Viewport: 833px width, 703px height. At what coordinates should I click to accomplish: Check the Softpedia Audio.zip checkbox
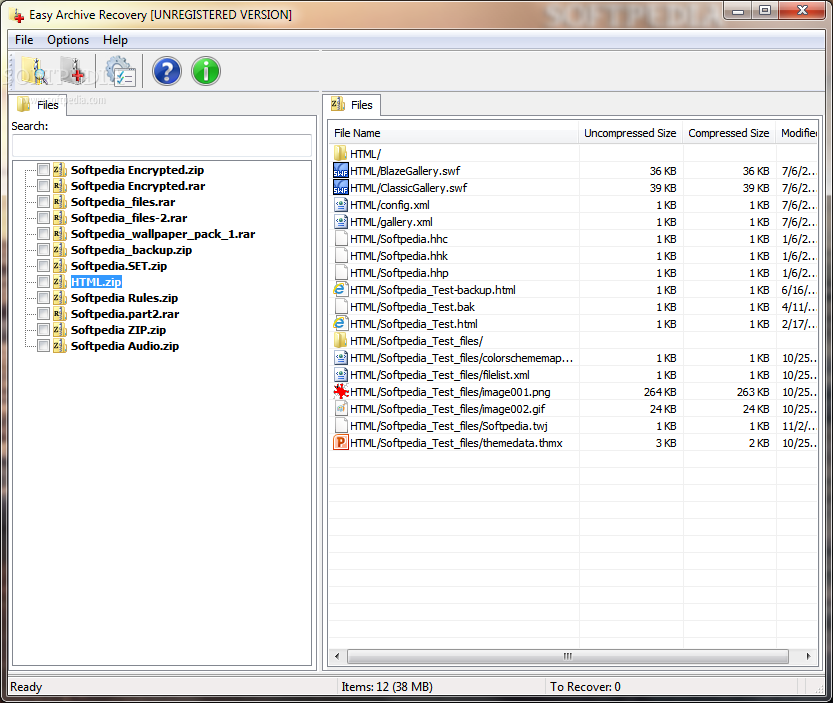(x=44, y=346)
